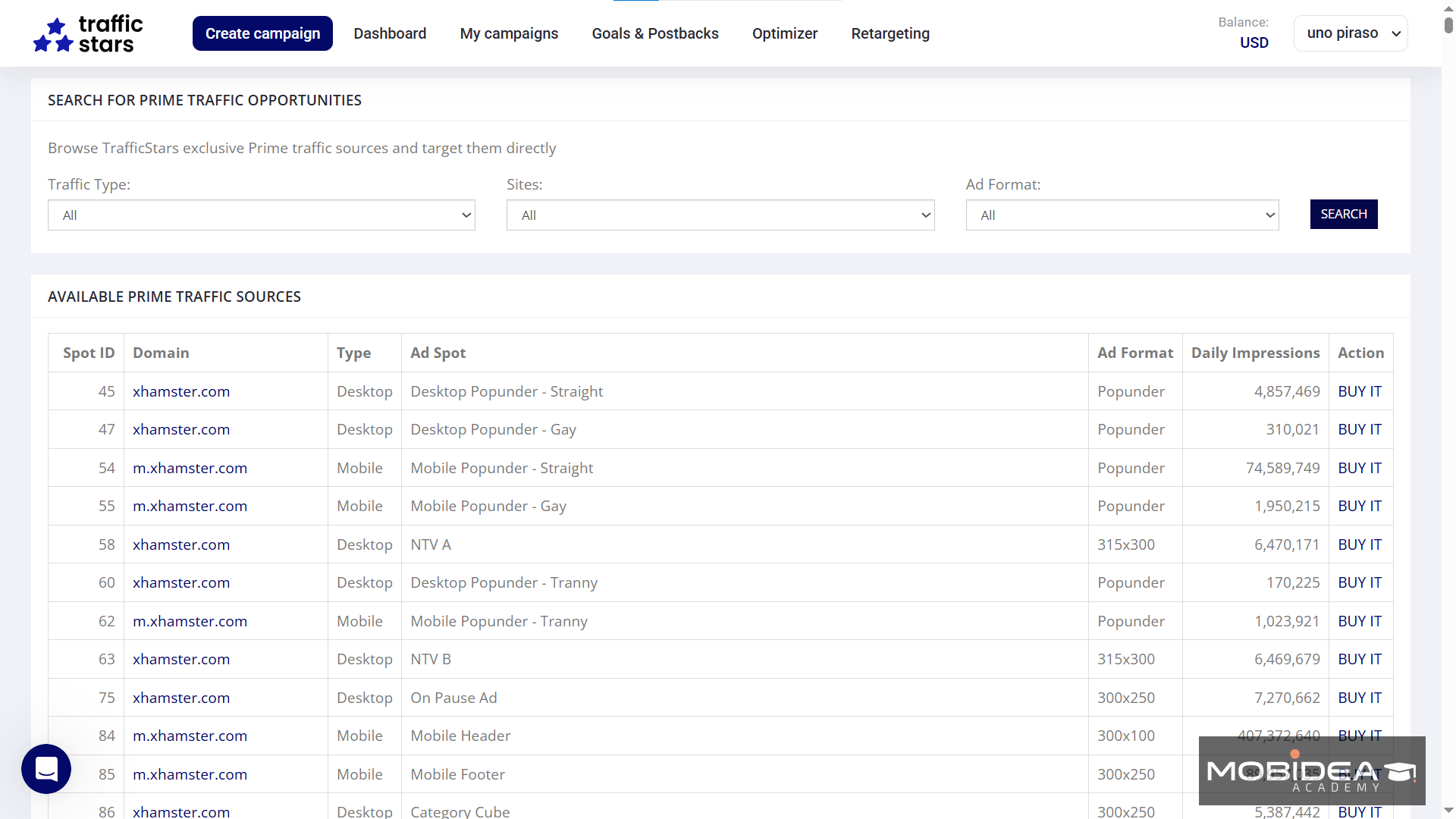This screenshot has height=819, width=1456.
Task: Click m.xhamster.com link for Mobile Popunder - Straight
Action: pyautogui.click(x=190, y=468)
